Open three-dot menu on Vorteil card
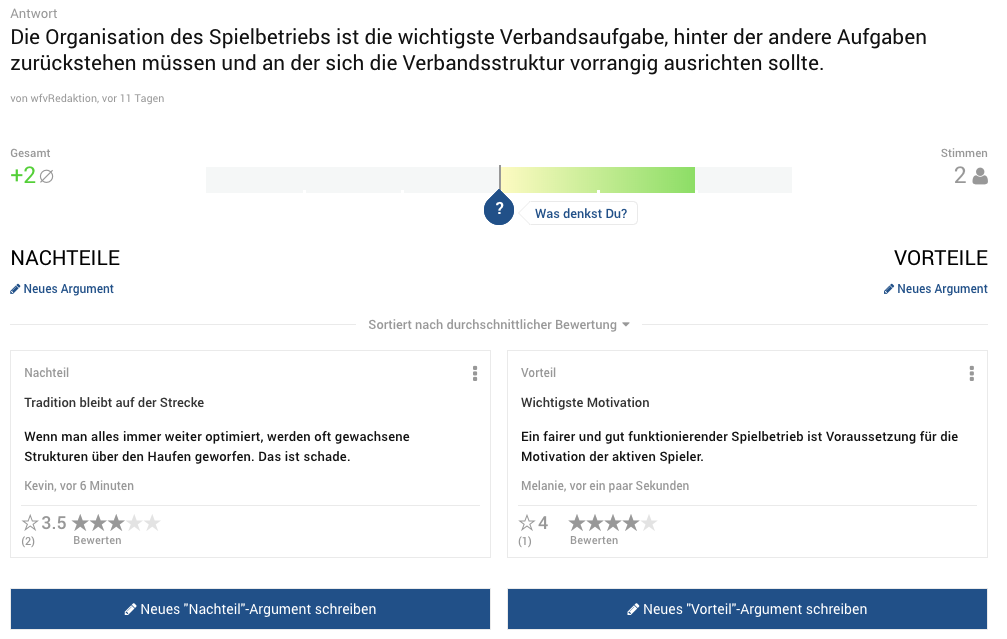This screenshot has width=1007, height=639. [x=971, y=374]
